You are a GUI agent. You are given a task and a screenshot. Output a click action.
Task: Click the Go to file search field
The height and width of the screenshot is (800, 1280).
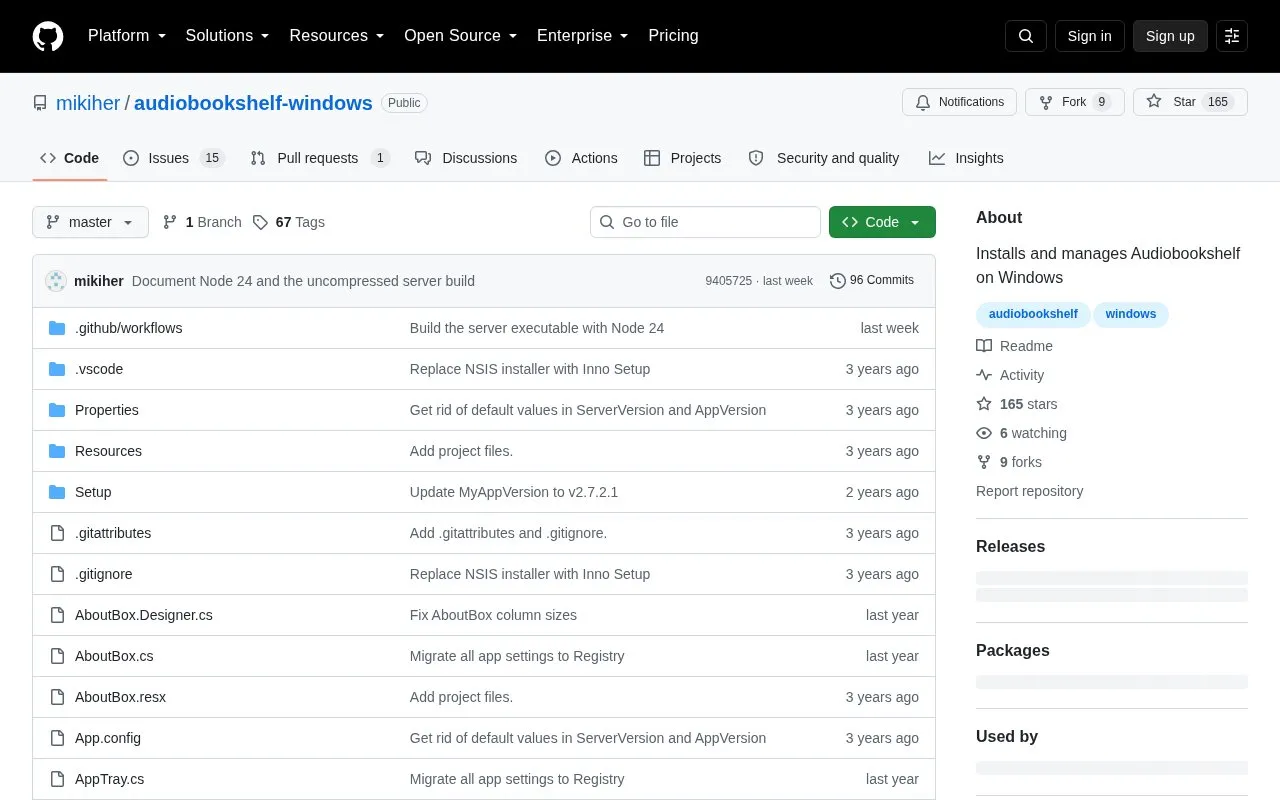point(705,222)
